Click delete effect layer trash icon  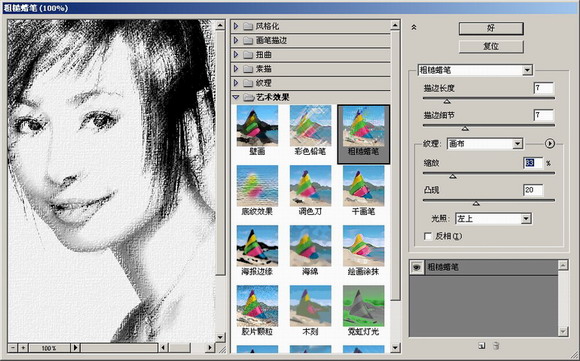[496, 346]
